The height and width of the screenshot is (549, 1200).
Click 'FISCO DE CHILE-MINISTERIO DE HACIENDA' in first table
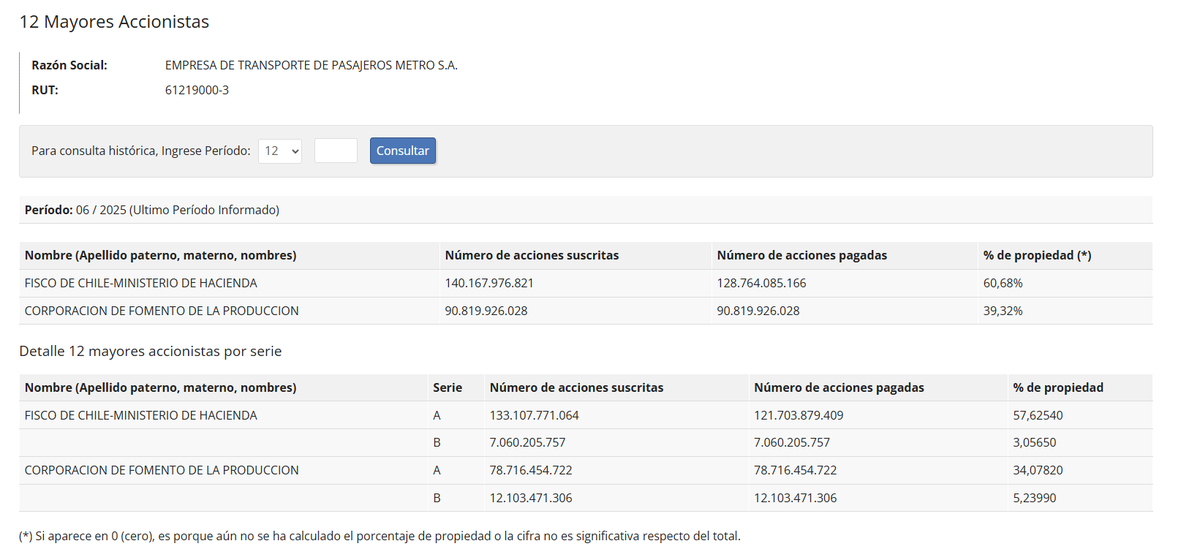point(141,283)
